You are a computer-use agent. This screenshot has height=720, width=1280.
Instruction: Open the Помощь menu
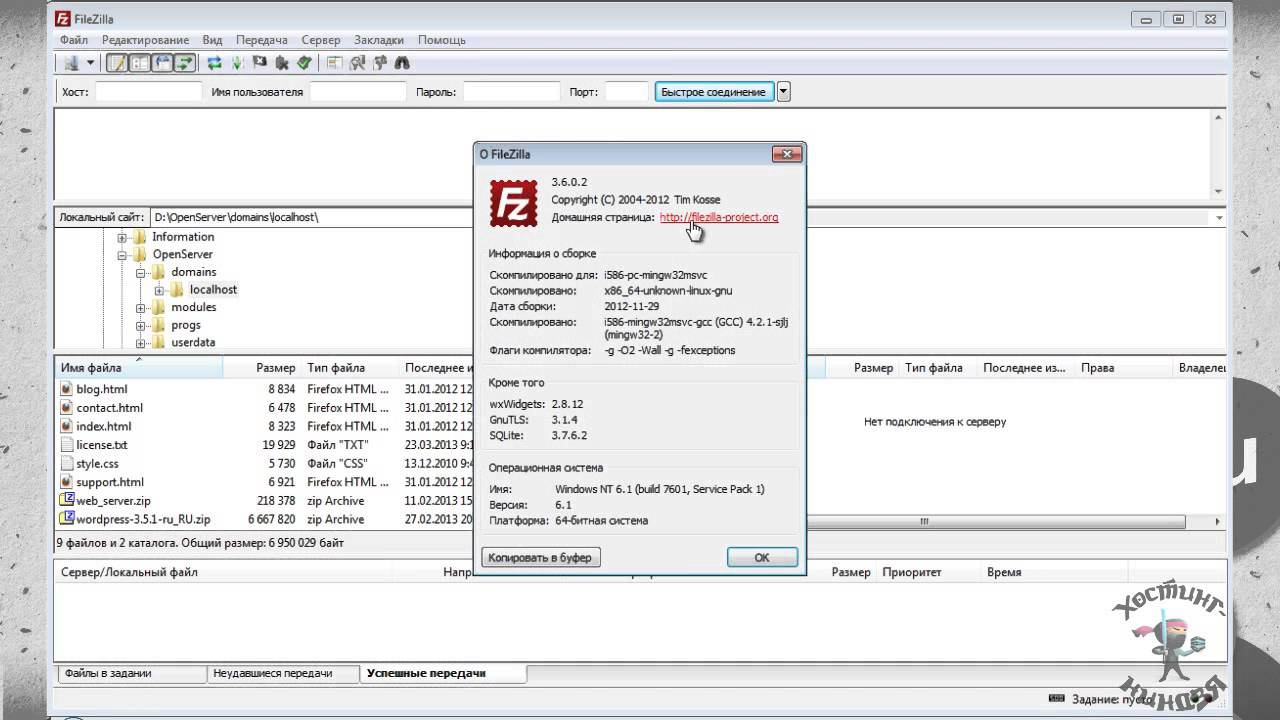441,40
